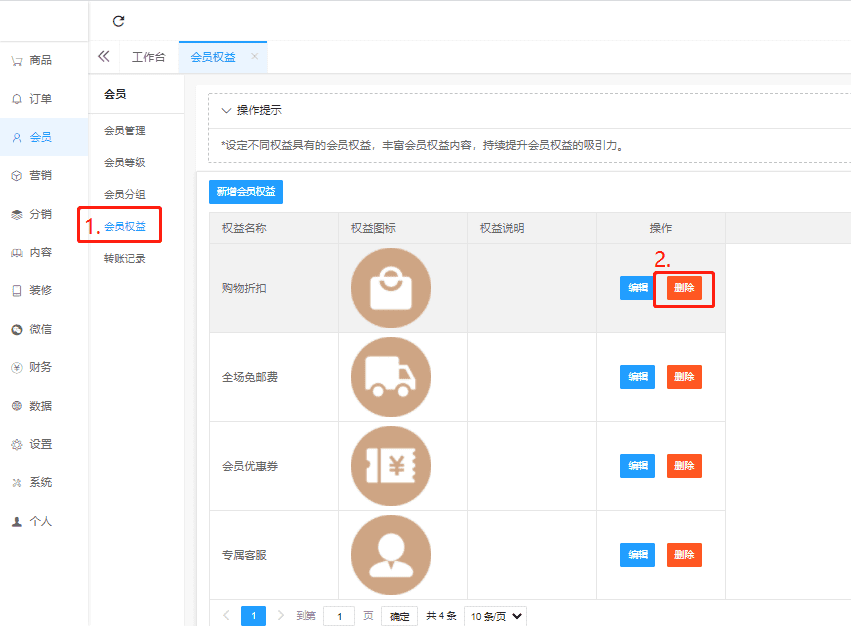Go to 设置 settings gear icon
Image resolution: width=851 pixels, height=626 pixels.
pyautogui.click(x=17, y=444)
